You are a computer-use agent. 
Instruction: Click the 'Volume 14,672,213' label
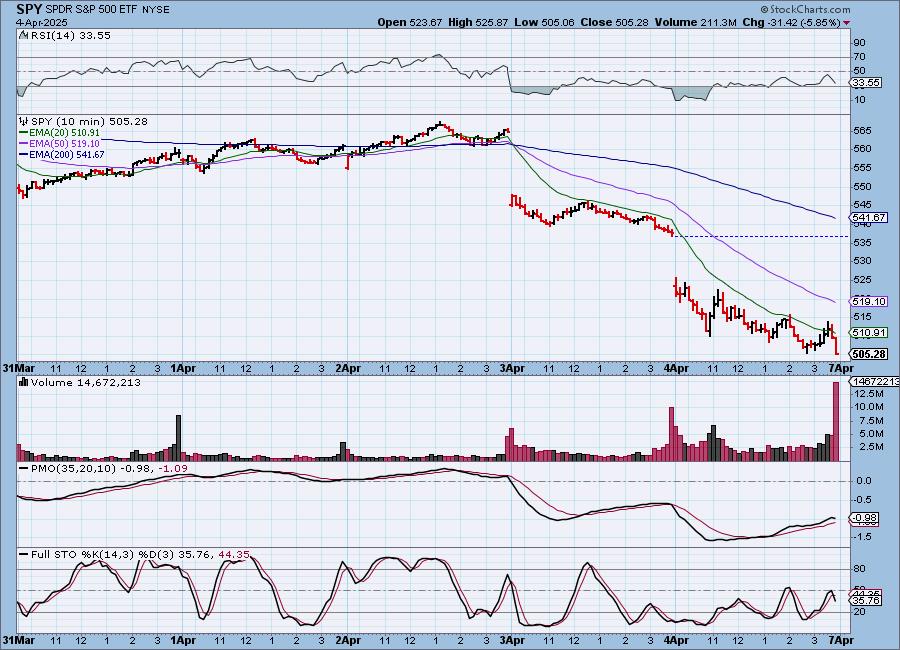click(86, 382)
